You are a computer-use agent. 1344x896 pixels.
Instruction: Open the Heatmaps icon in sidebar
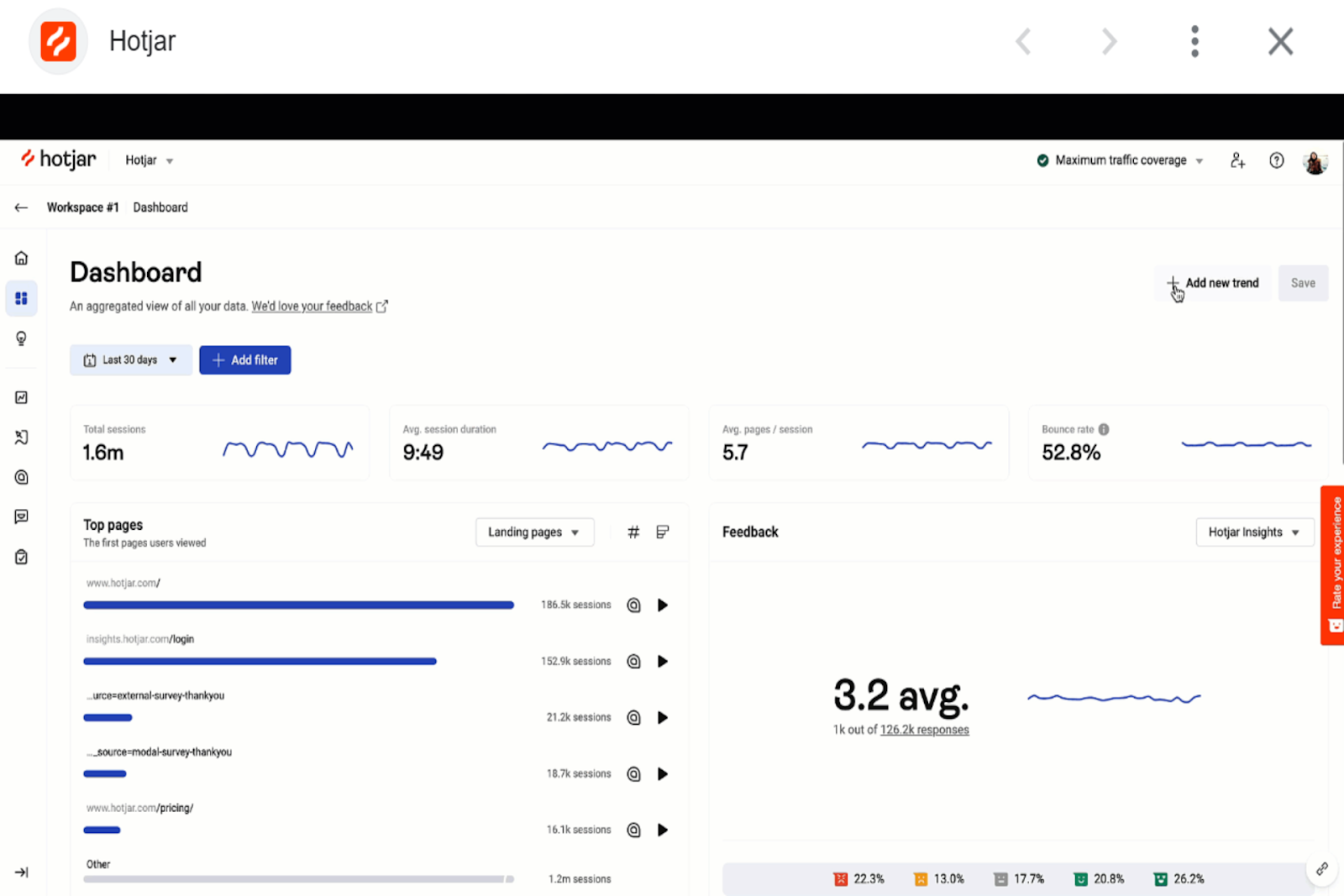pyautogui.click(x=22, y=477)
